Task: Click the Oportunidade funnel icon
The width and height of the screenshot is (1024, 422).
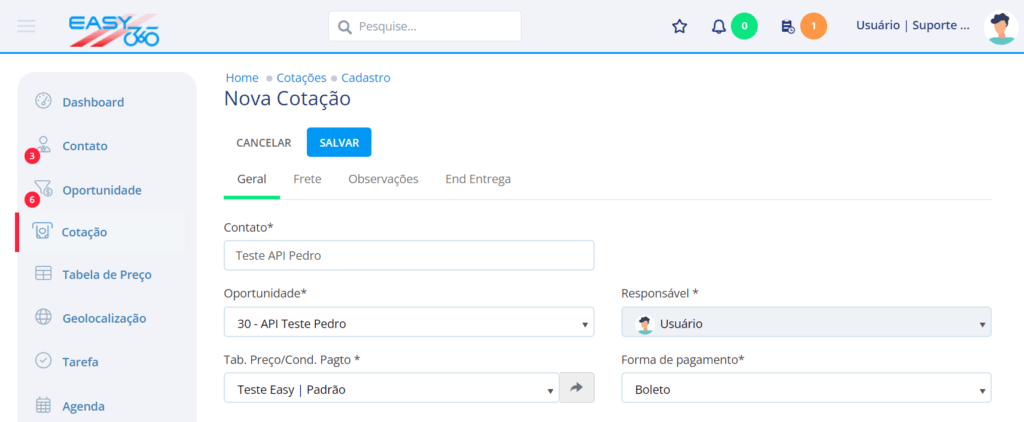Action: [43, 189]
